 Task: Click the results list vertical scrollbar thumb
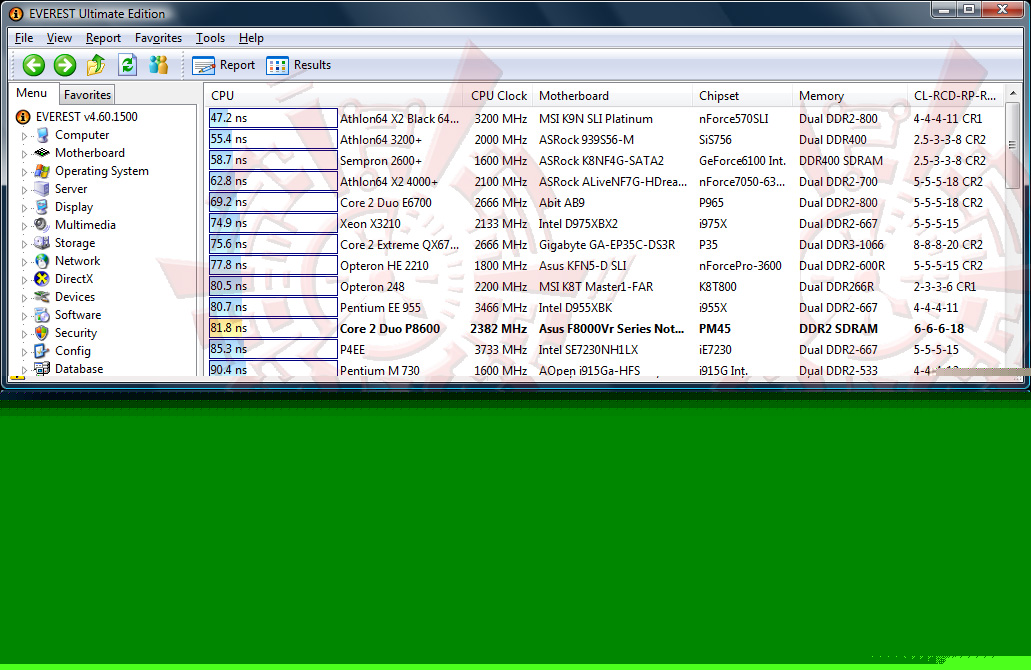pyautogui.click(x=1013, y=145)
